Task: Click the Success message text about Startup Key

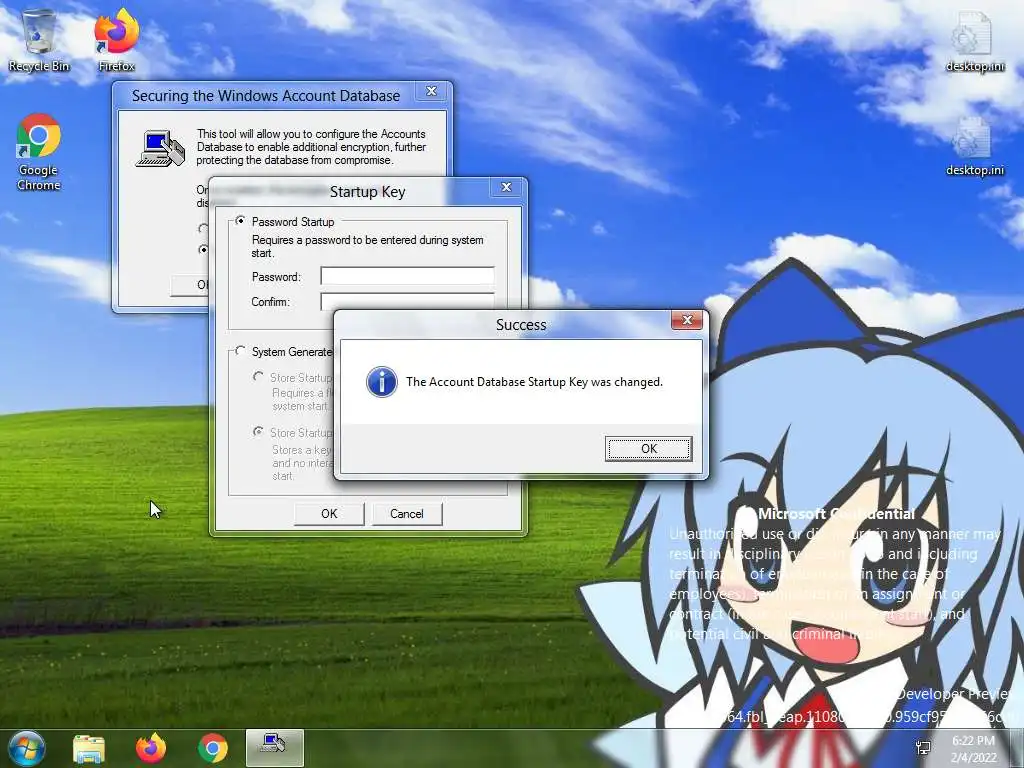Action: tap(534, 382)
